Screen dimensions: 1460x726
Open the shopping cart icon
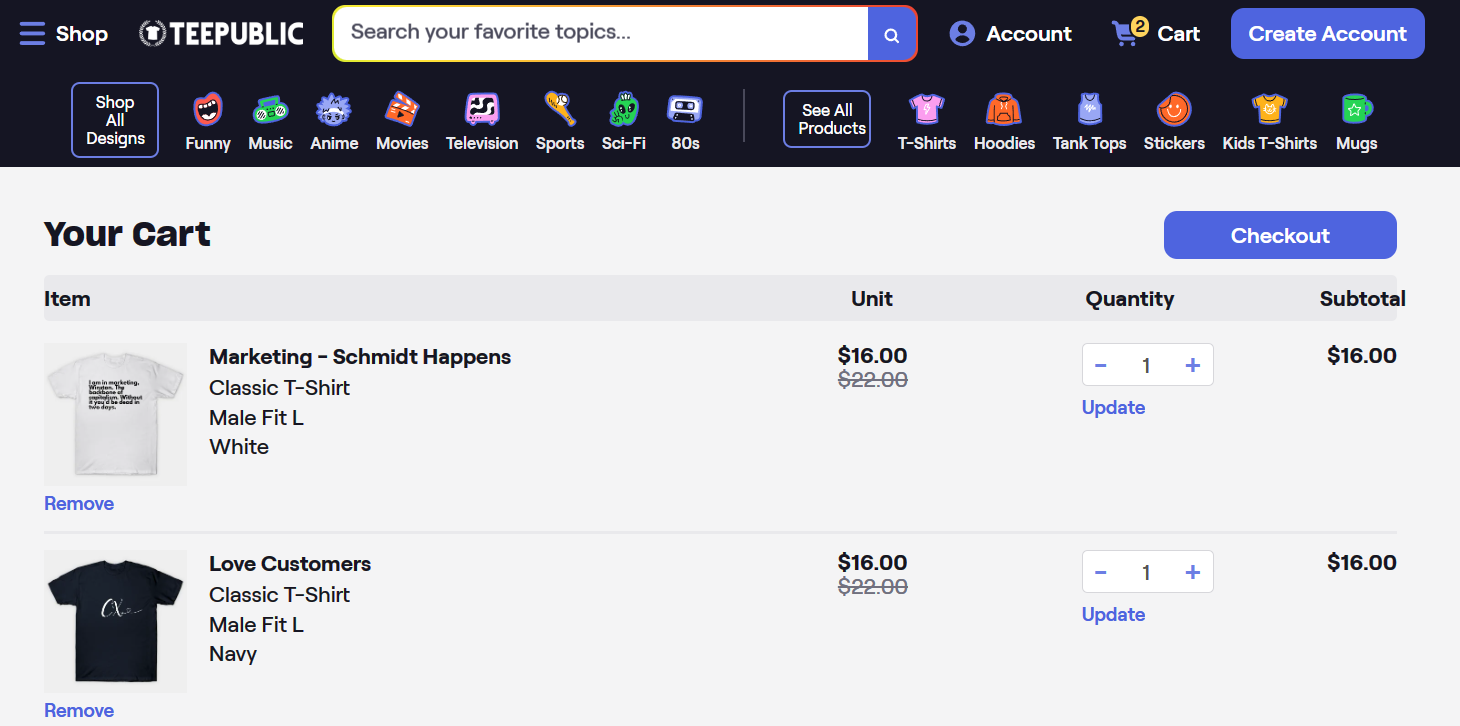[x=1126, y=34]
